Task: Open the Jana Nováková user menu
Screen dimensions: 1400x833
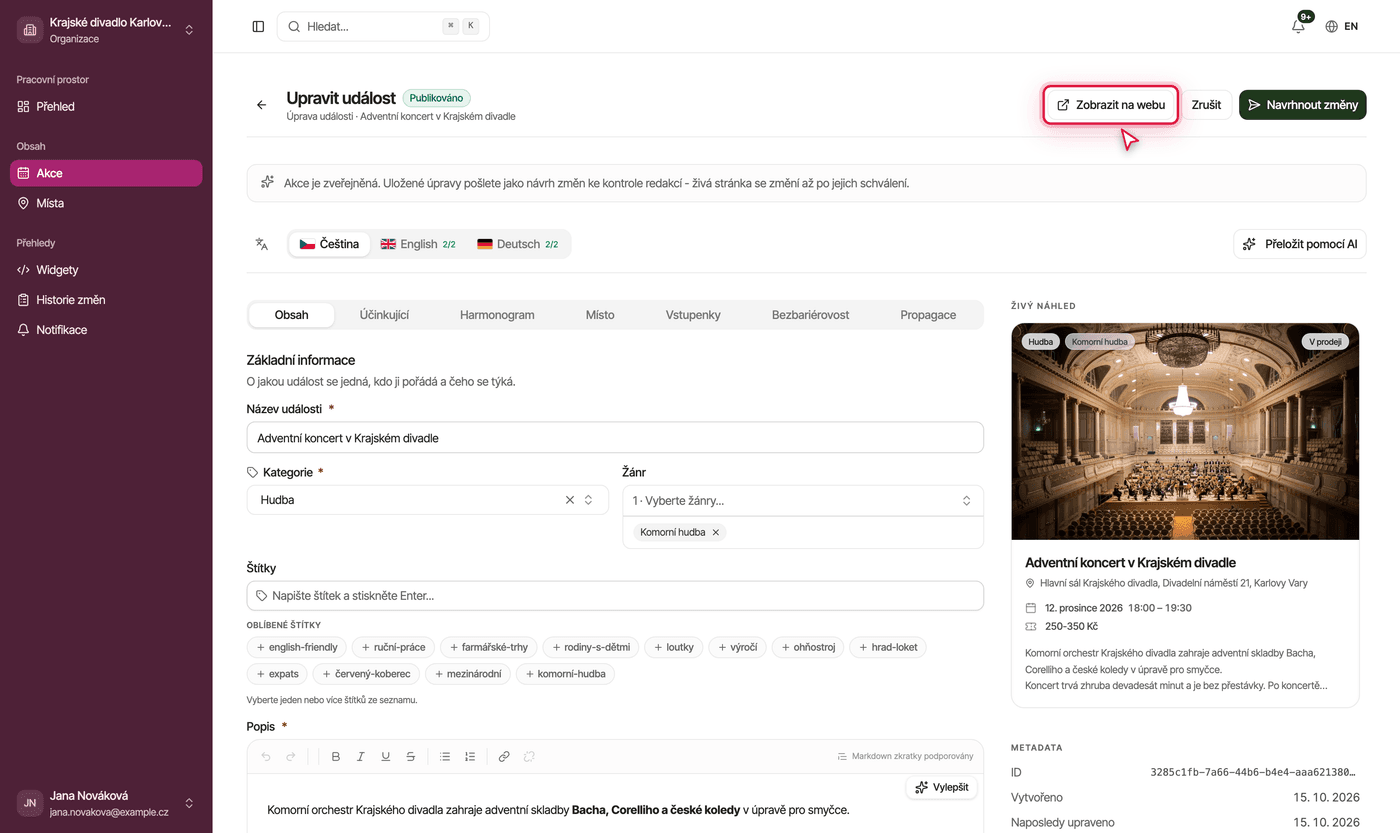Action: click(x=106, y=803)
